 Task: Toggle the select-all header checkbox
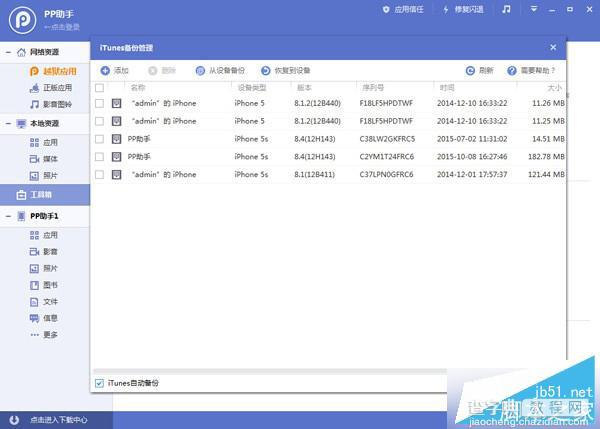tap(99, 88)
